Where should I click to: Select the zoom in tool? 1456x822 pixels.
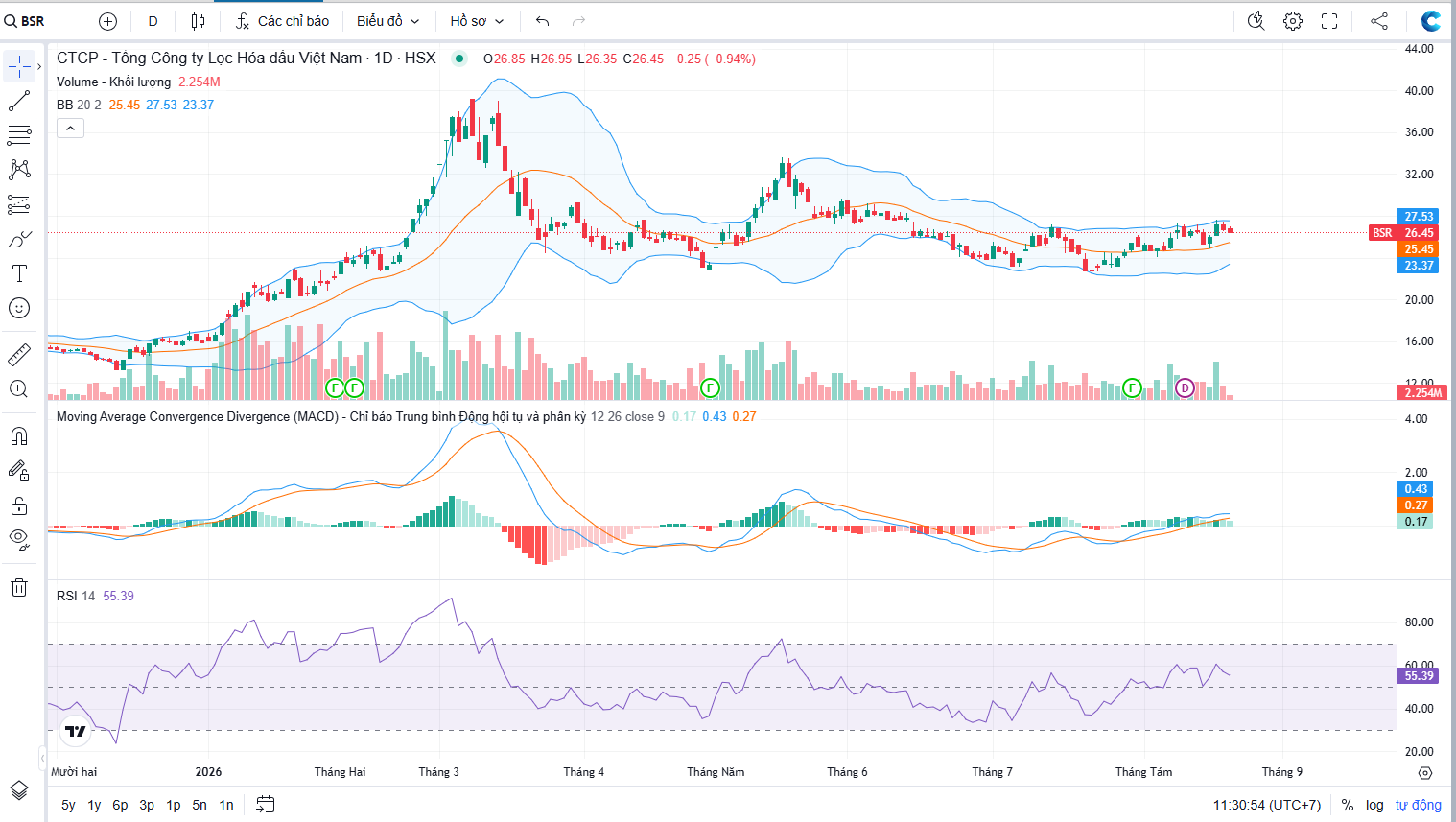pyautogui.click(x=19, y=388)
